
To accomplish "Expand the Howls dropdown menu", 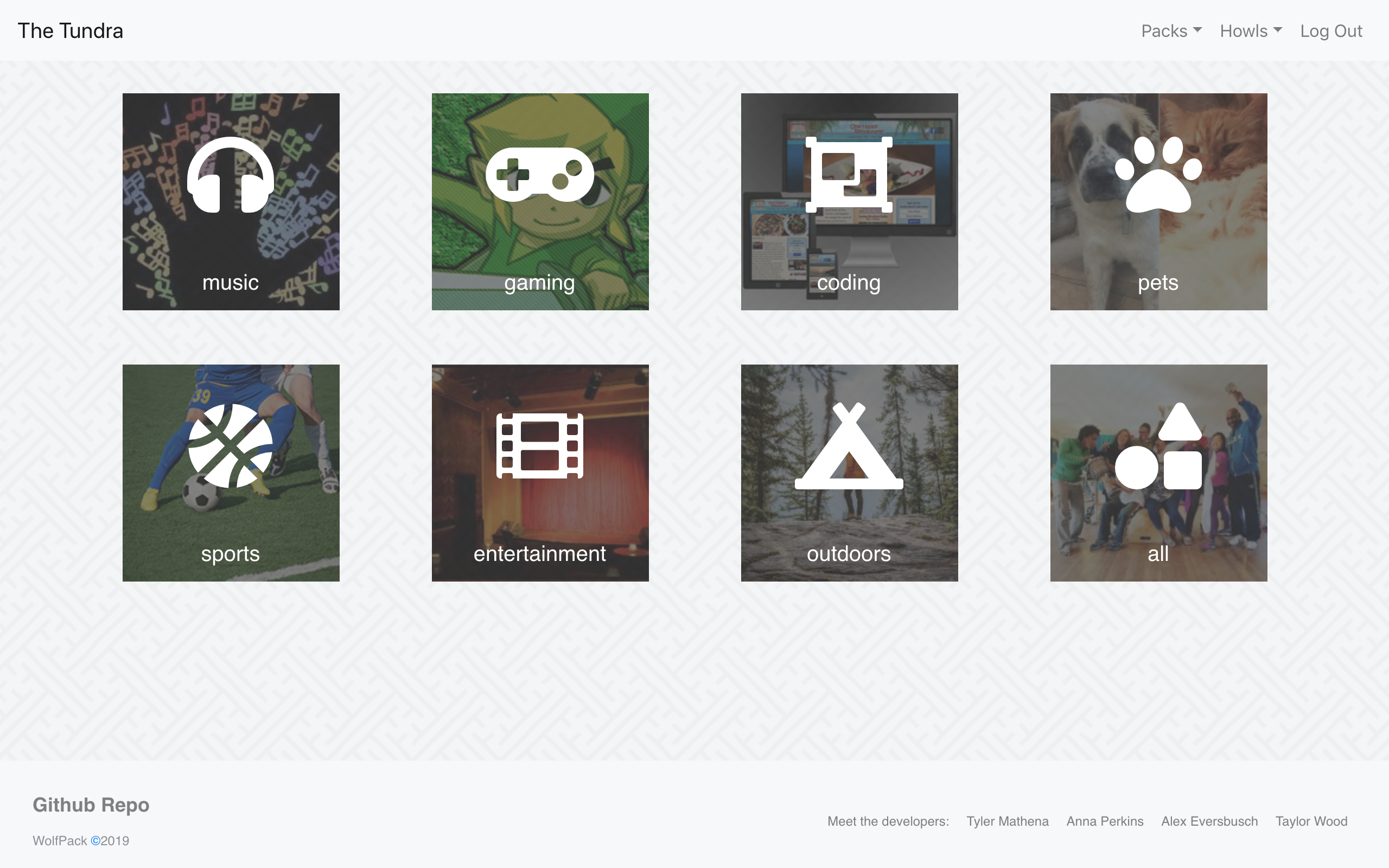I will [1251, 31].
